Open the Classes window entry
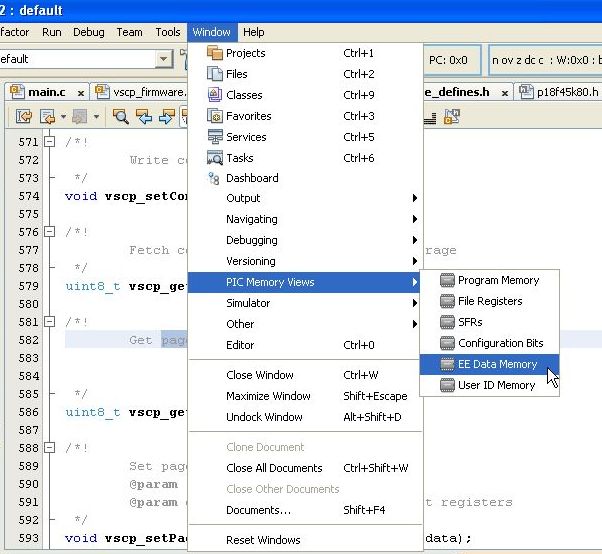 (244, 95)
